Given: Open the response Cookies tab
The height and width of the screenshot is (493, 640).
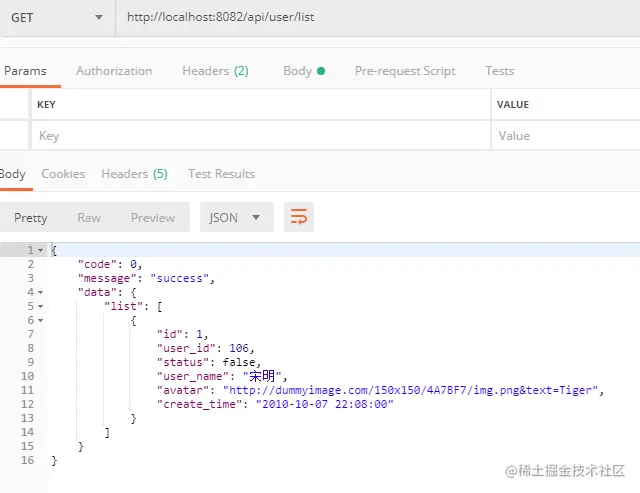Looking at the screenshot, I should point(63,174).
